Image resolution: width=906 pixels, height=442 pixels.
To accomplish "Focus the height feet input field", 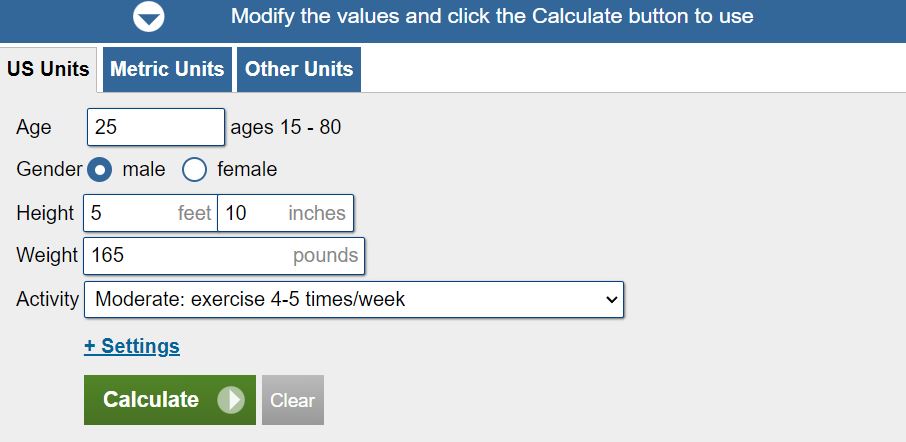I will click(130, 213).
